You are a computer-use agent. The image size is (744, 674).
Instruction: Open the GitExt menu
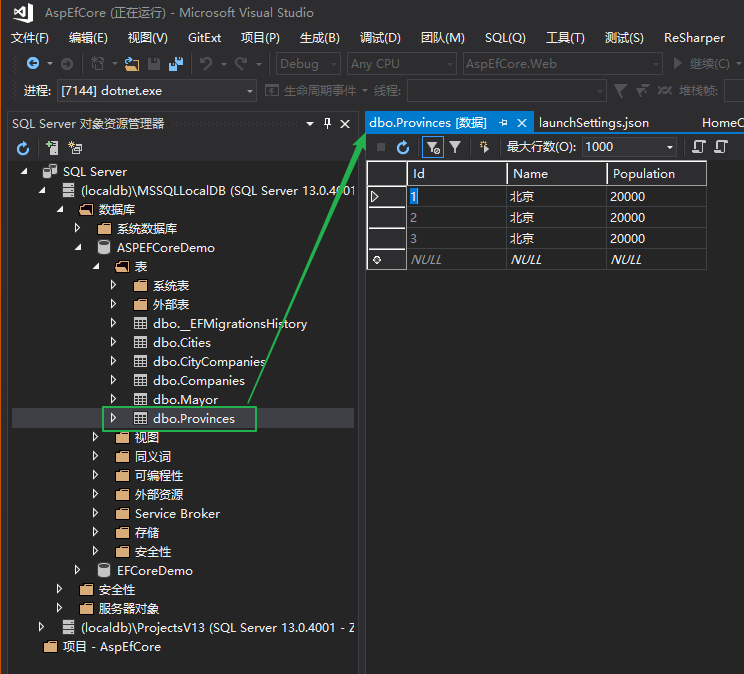[205, 38]
